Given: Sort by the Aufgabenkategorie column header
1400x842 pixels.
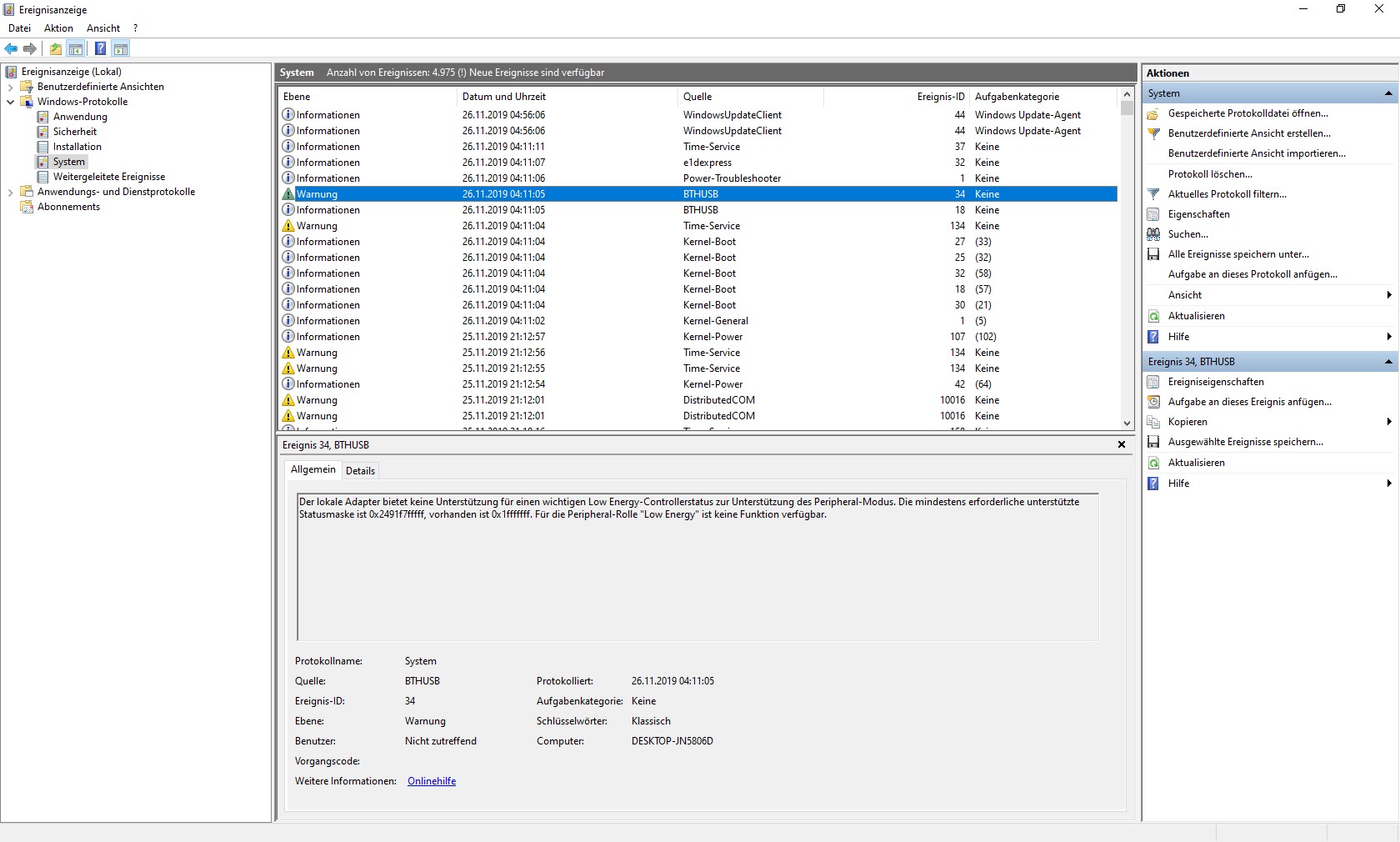Looking at the screenshot, I should [x=1044, y=97].
